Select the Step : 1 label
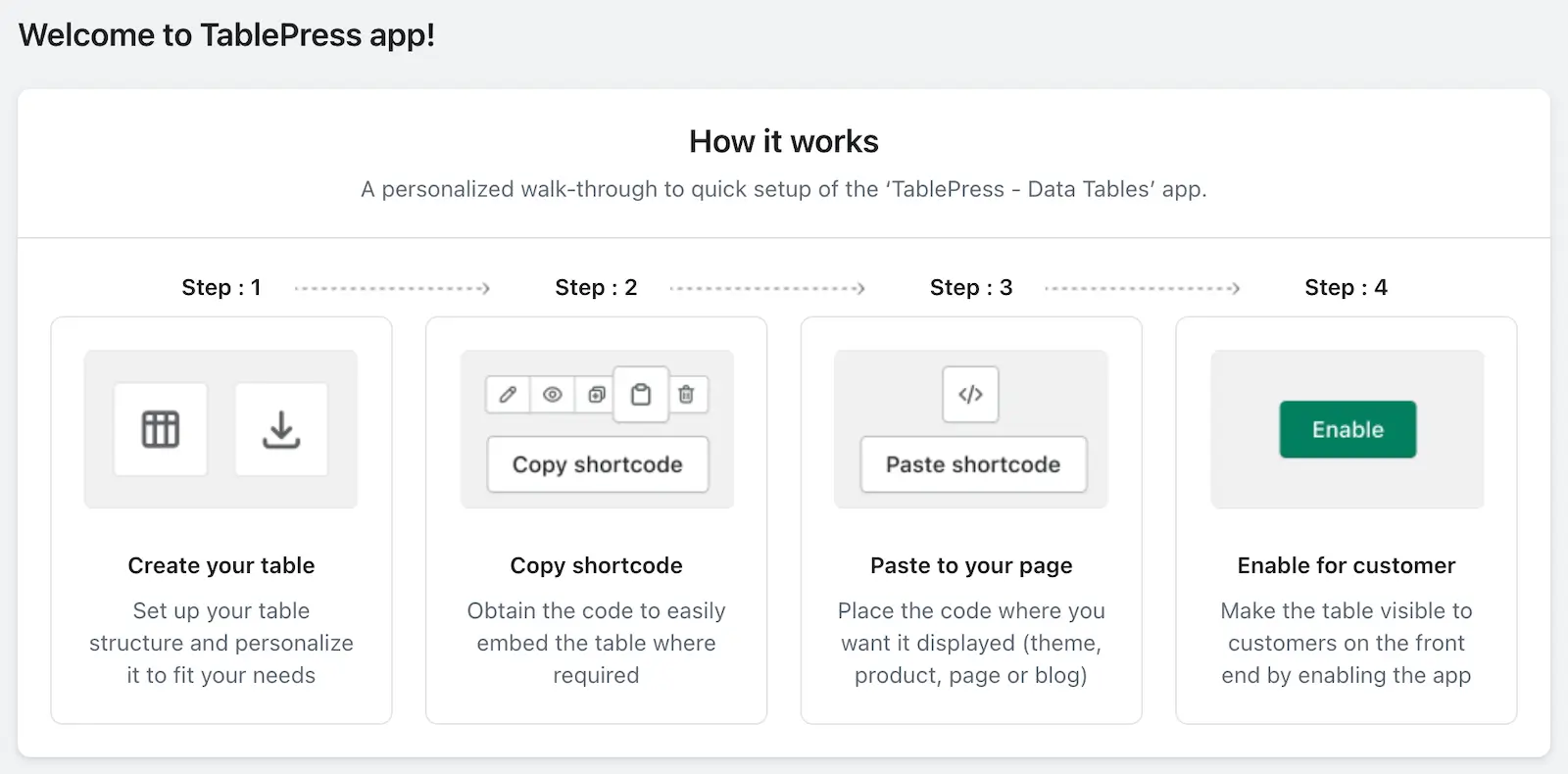Image resolution: width=1568 pixels, height=774 pixels. pos(221,287)
